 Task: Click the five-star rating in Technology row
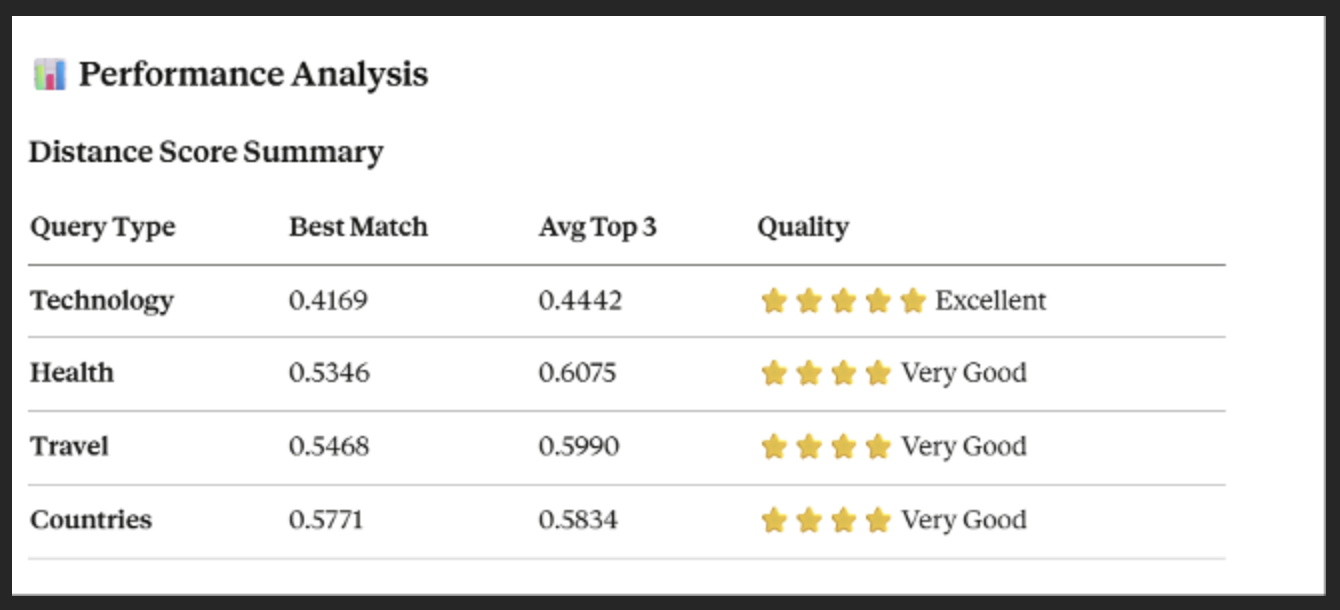pyautogui.click(x=842, y=301)
